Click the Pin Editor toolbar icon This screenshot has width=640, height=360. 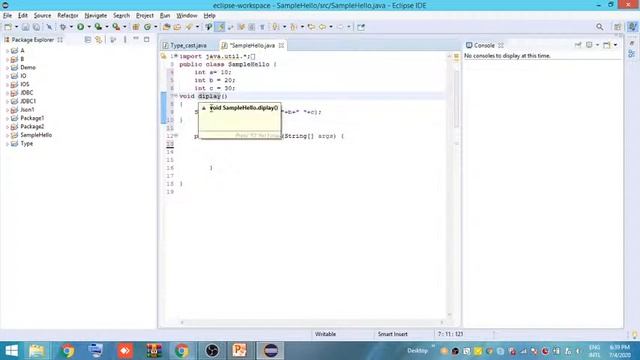361,27
